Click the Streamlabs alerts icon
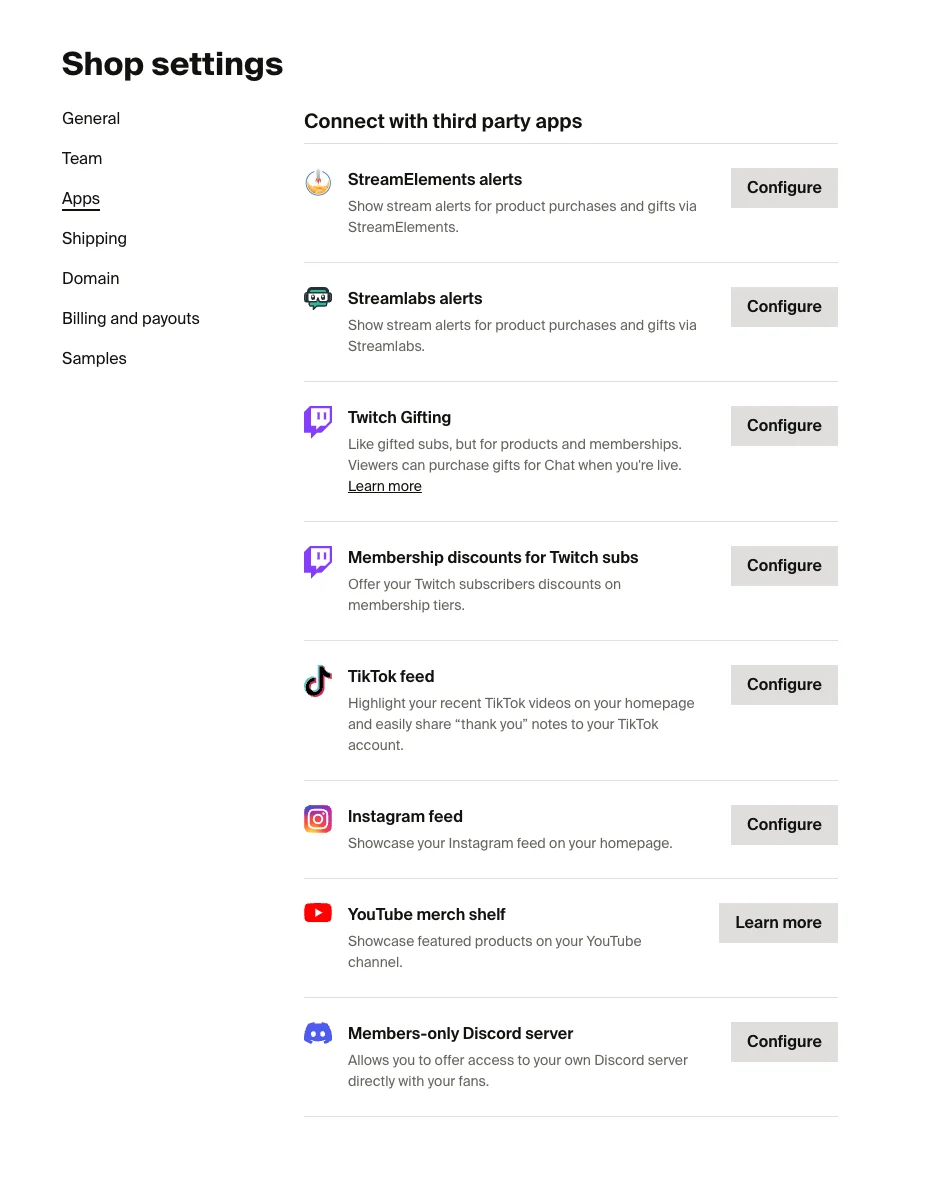The width and height of the screenshot is (949, 1198). (318, 298)
